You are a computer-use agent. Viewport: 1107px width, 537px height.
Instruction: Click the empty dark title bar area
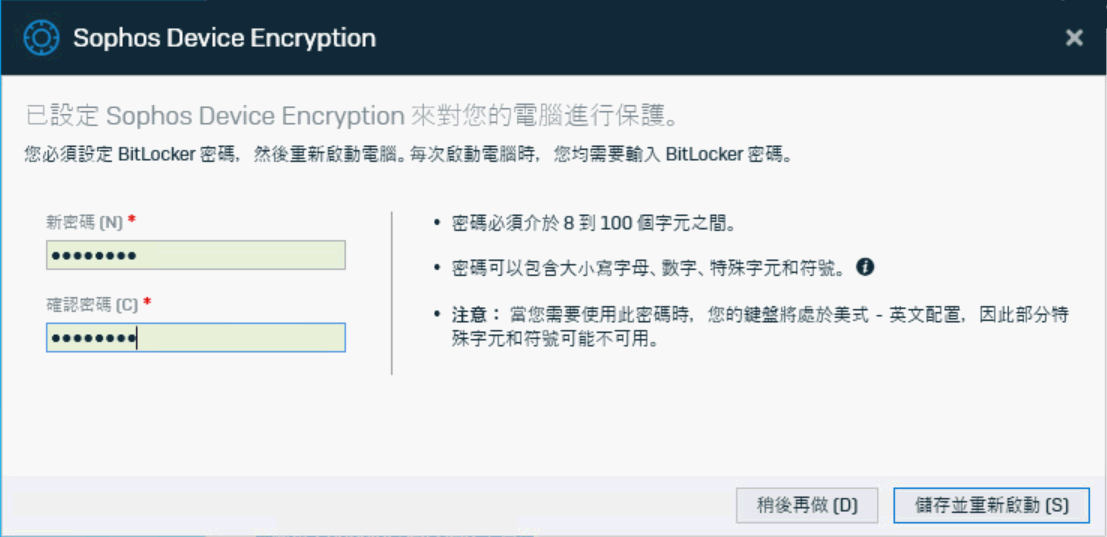click(x=706, y=37)
